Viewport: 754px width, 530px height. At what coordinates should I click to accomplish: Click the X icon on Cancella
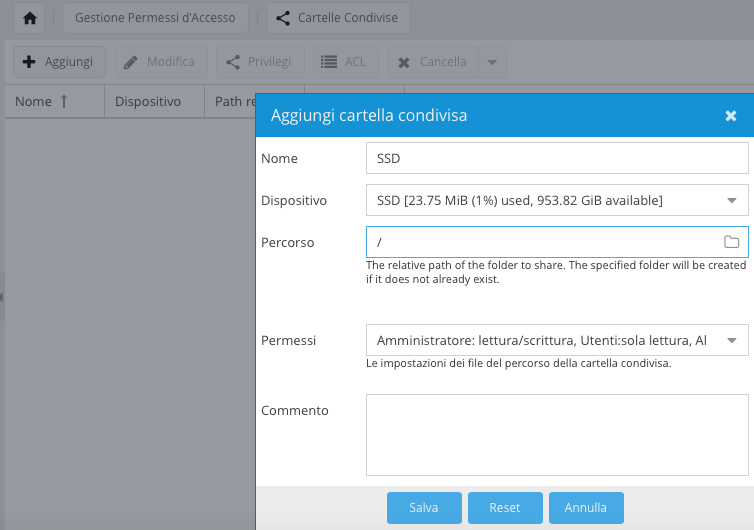404,63
